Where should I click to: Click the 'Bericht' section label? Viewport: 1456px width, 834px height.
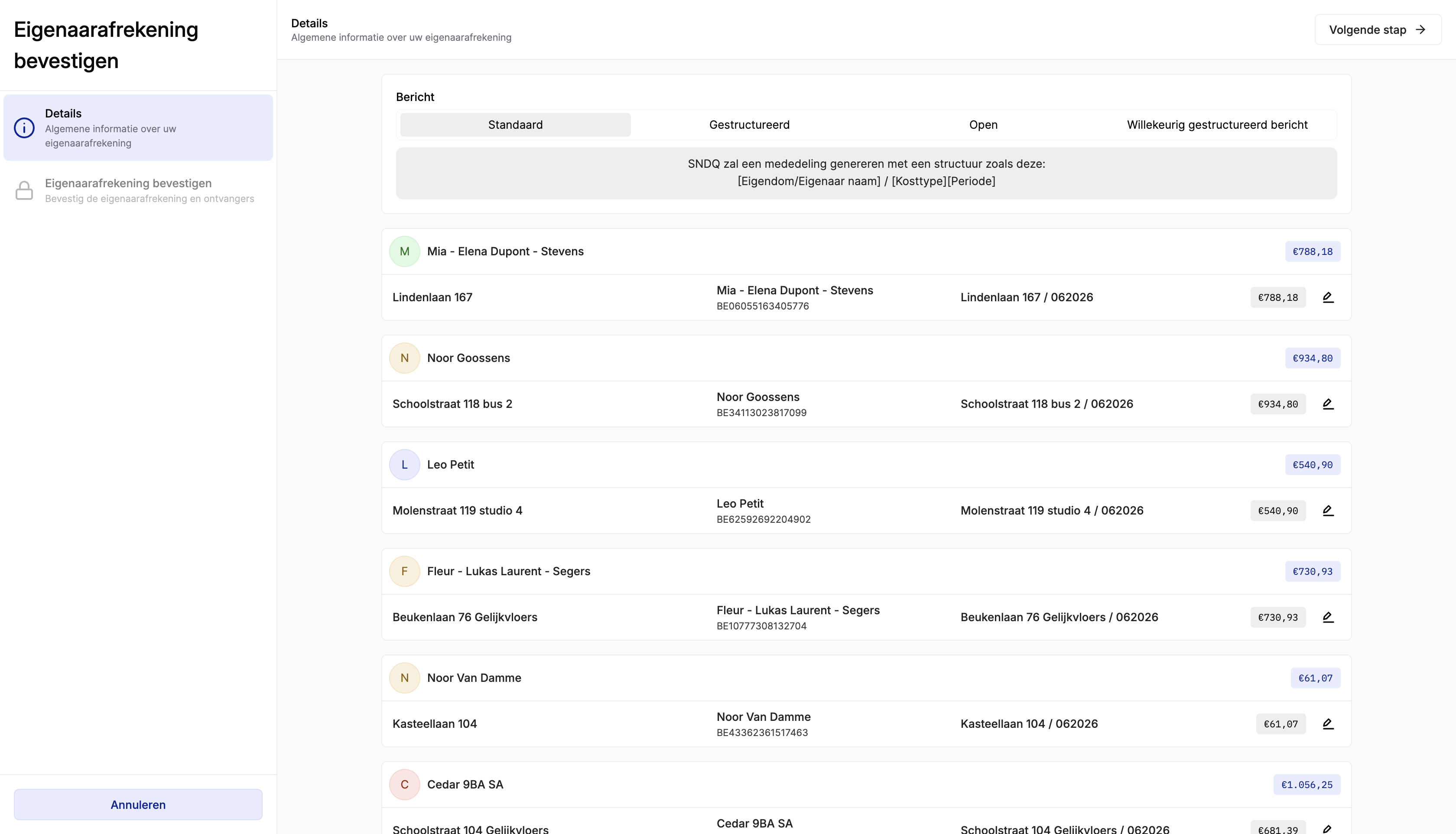click(x=415, y=97)
